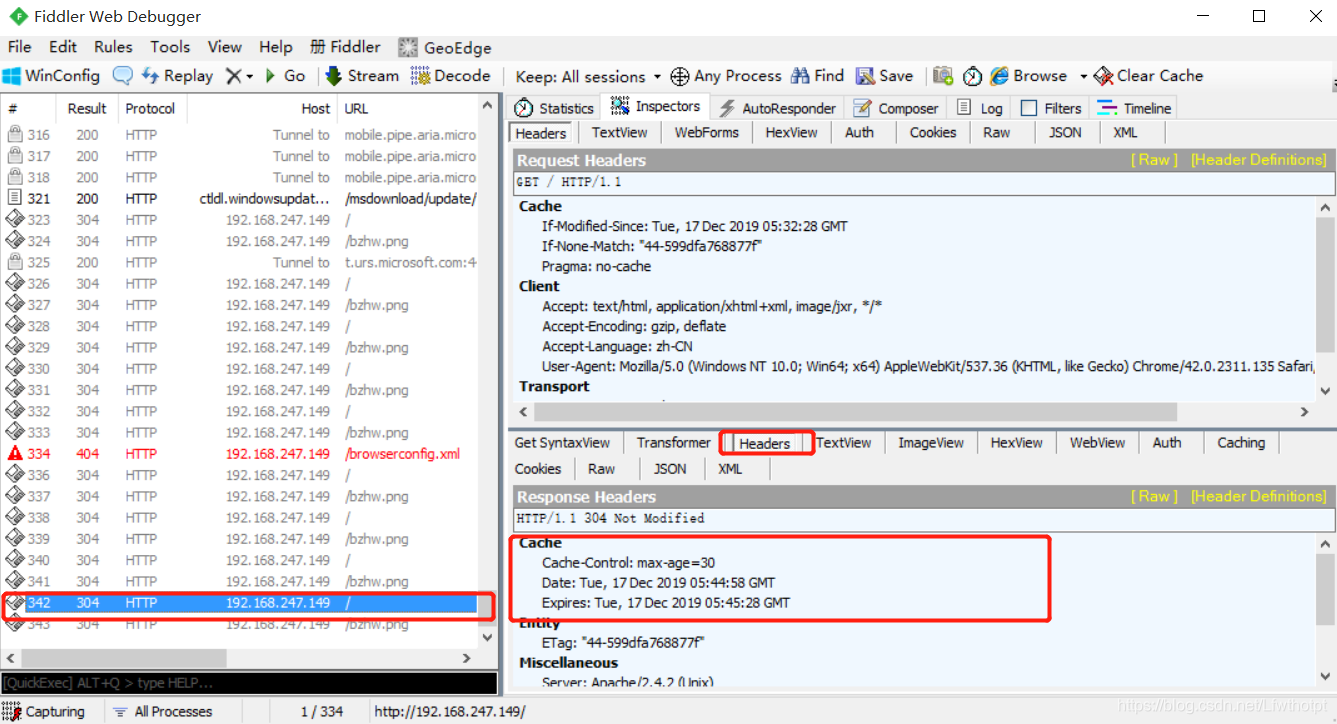Click the camera screenshot icon
Screen dimensions: 1337x724
point(943,76)
